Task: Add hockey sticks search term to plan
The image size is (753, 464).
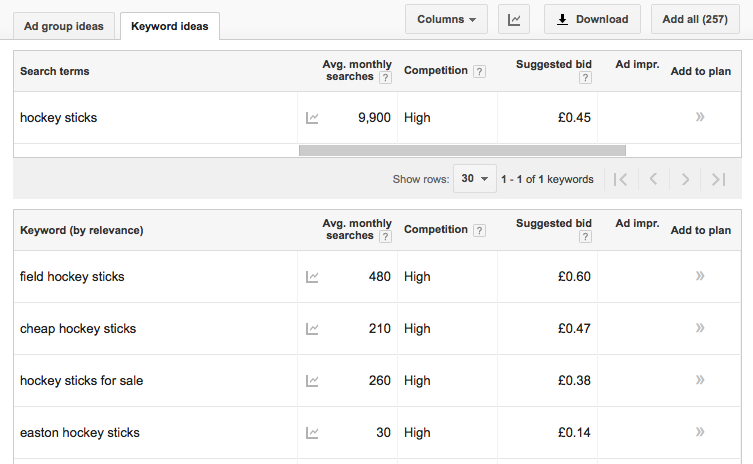Action: coord(700,118)
